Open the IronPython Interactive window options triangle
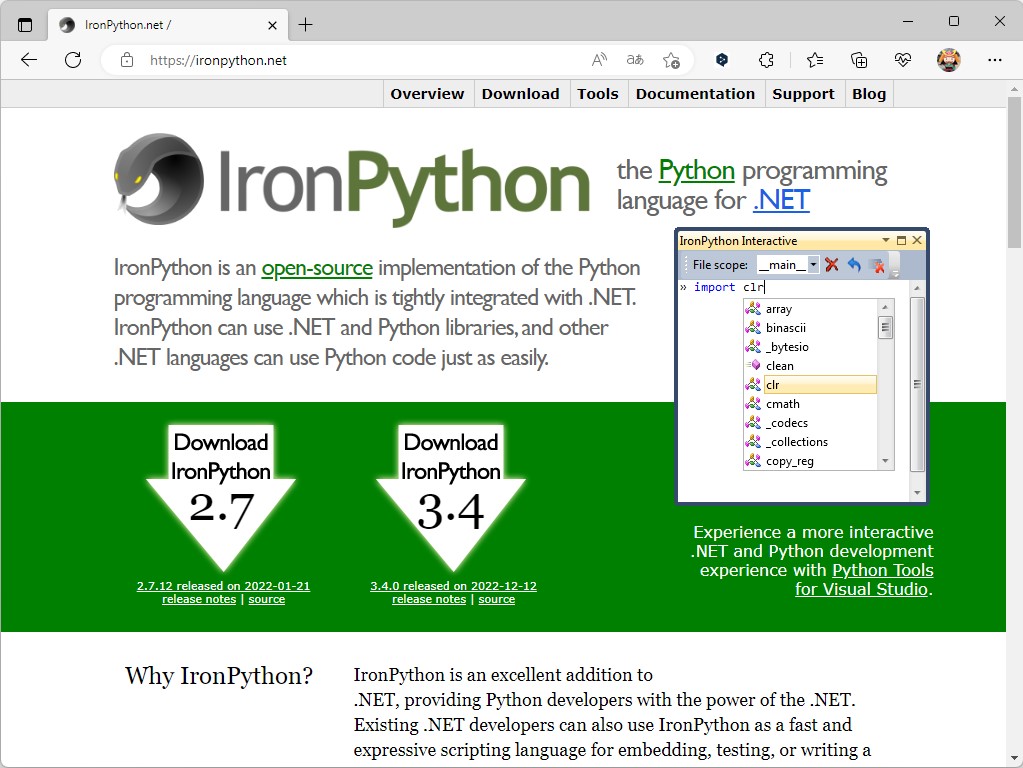1023x768 pixels. 886,240
